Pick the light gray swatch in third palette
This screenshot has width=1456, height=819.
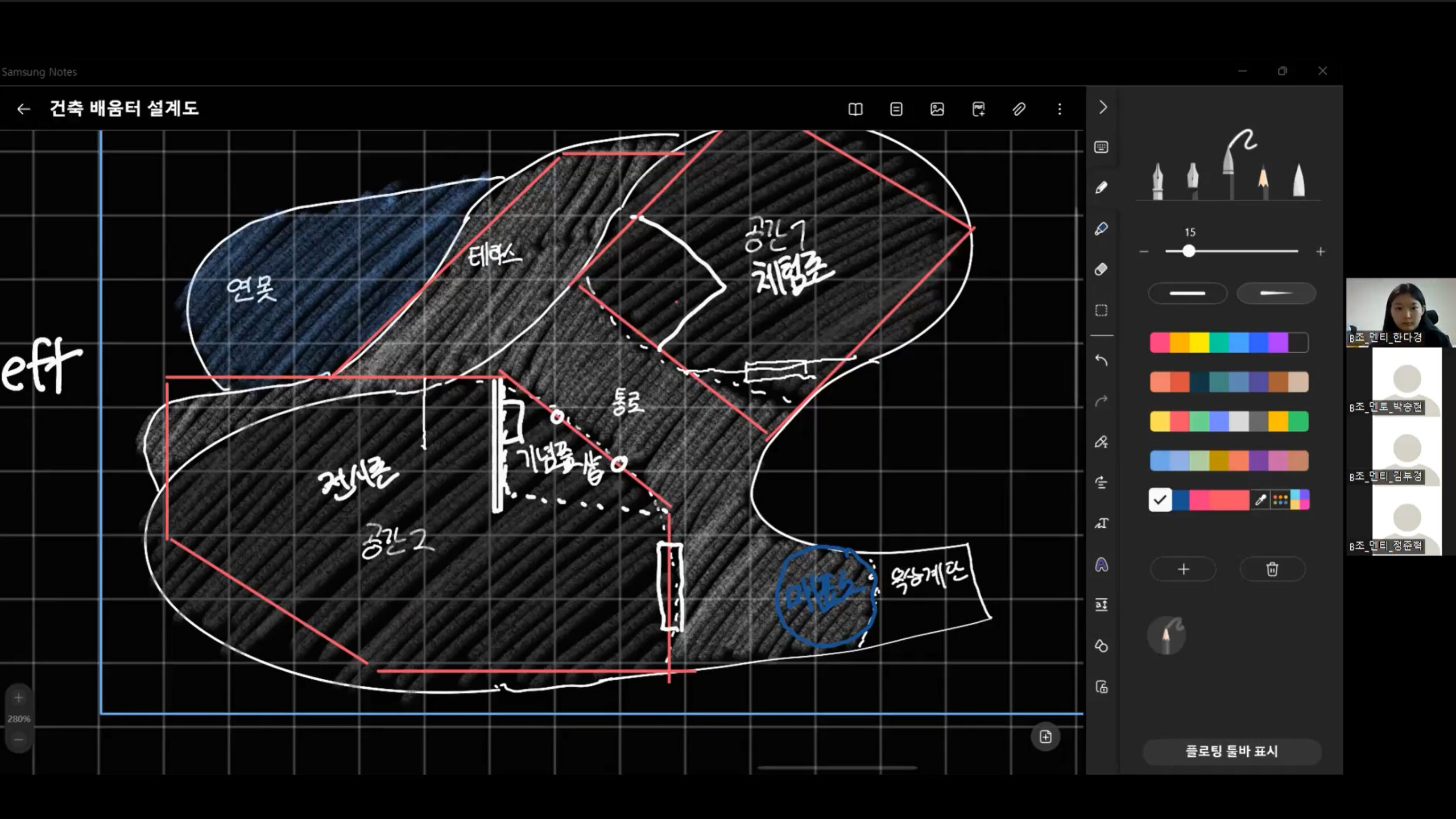[1239, 421]
